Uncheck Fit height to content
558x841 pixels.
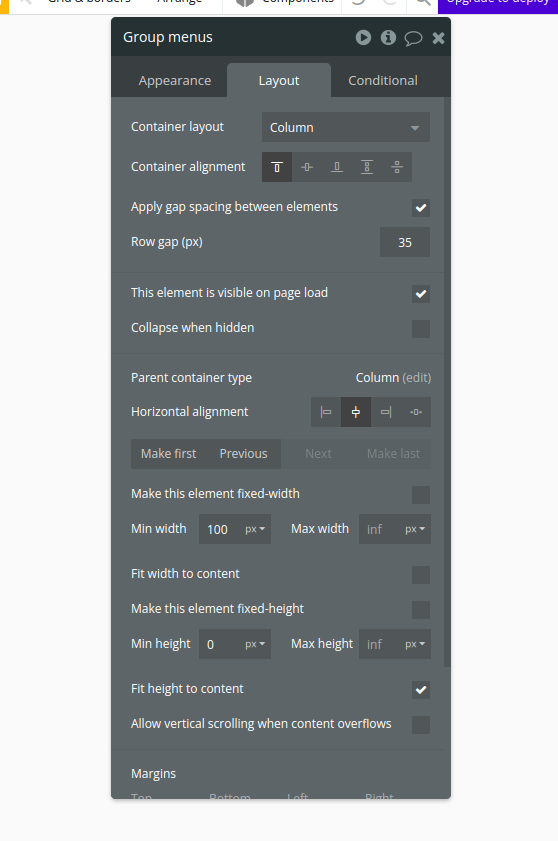(421, 690)
